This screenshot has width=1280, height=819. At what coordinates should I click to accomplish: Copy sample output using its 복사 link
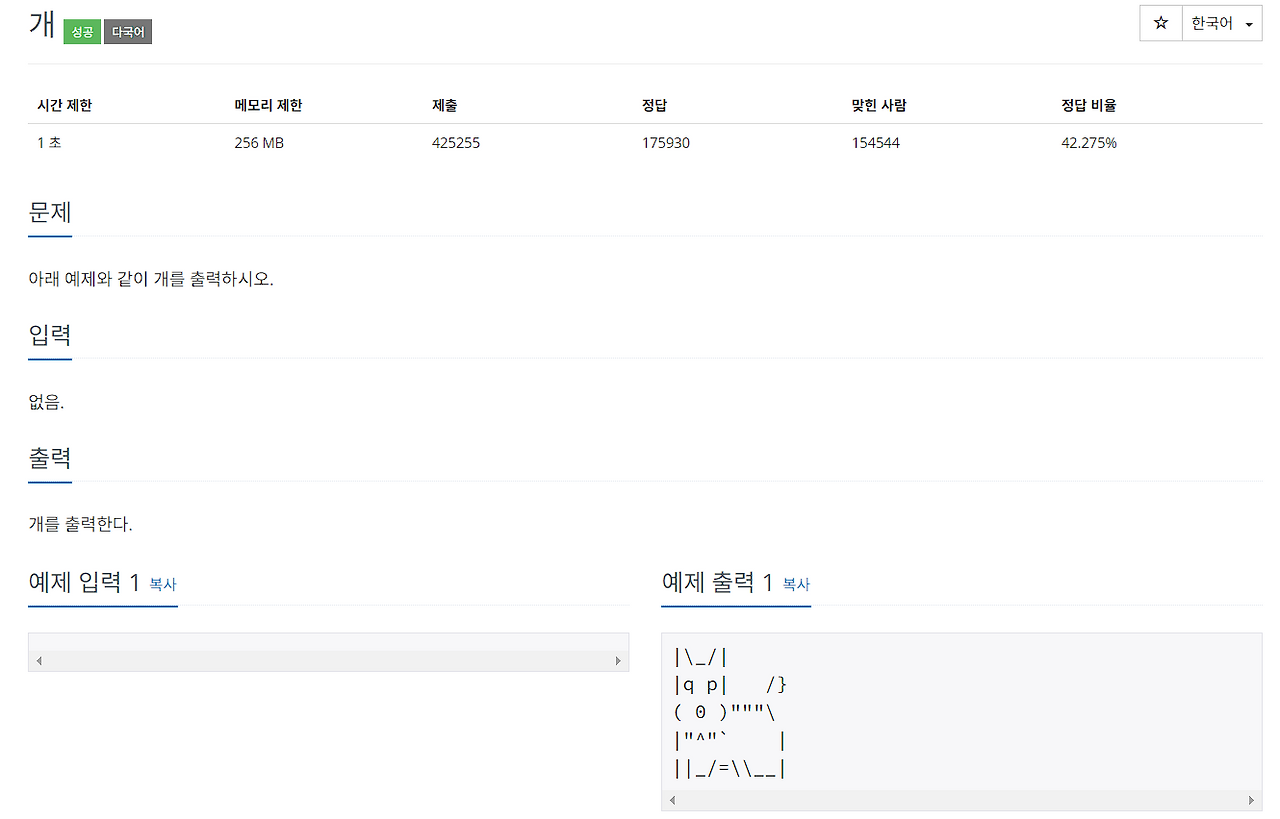pyautogui.click(x=797, y=586)
